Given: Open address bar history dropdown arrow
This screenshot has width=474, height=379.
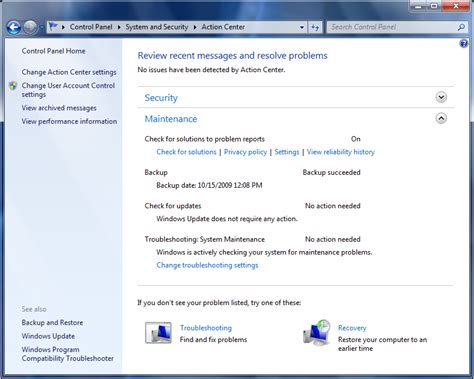Looking at the screenshot, I should click(x=302, y=27).
